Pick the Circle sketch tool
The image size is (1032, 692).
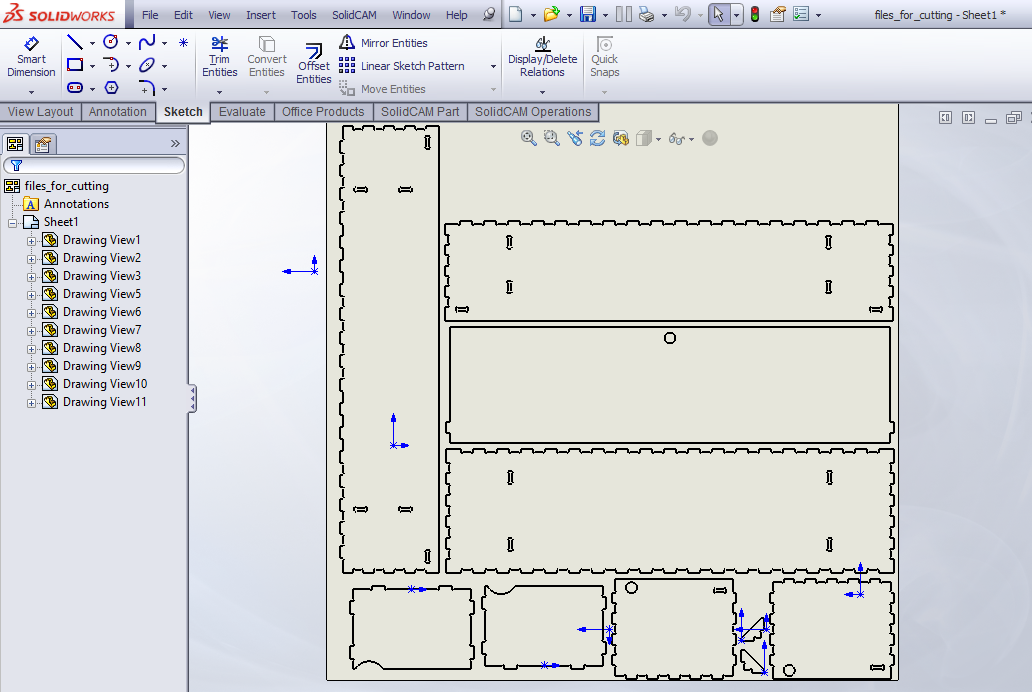click(111, 43)
